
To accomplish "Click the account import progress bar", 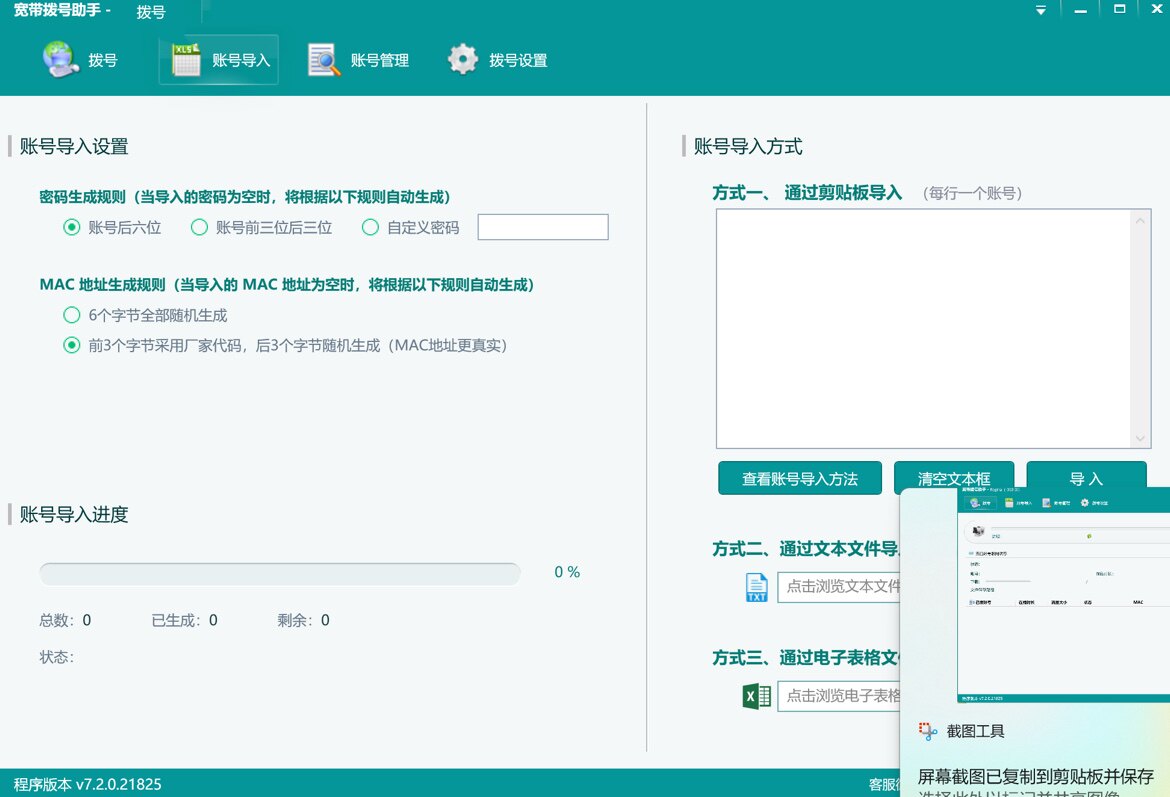I will click(x=280, y=571).
